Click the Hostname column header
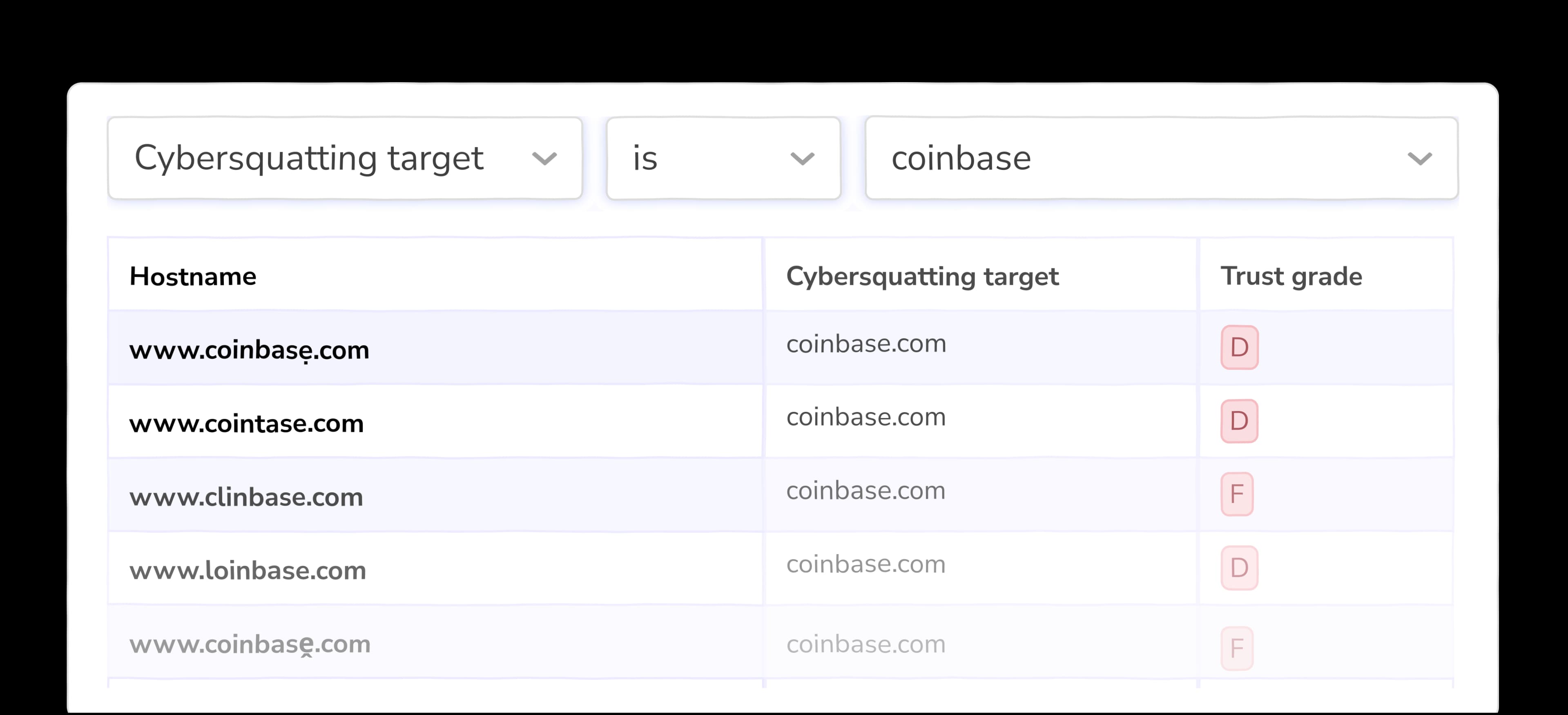 pyautogui.click(x=193, y=275)
